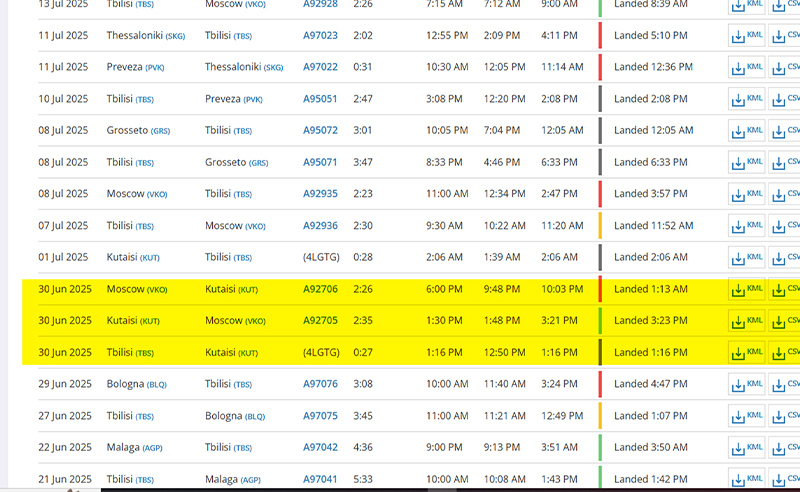Image resolution: width=800 pixels, height=492 pixels.
Task: Download CSV for flight A97023
Action: click(785, 36)
